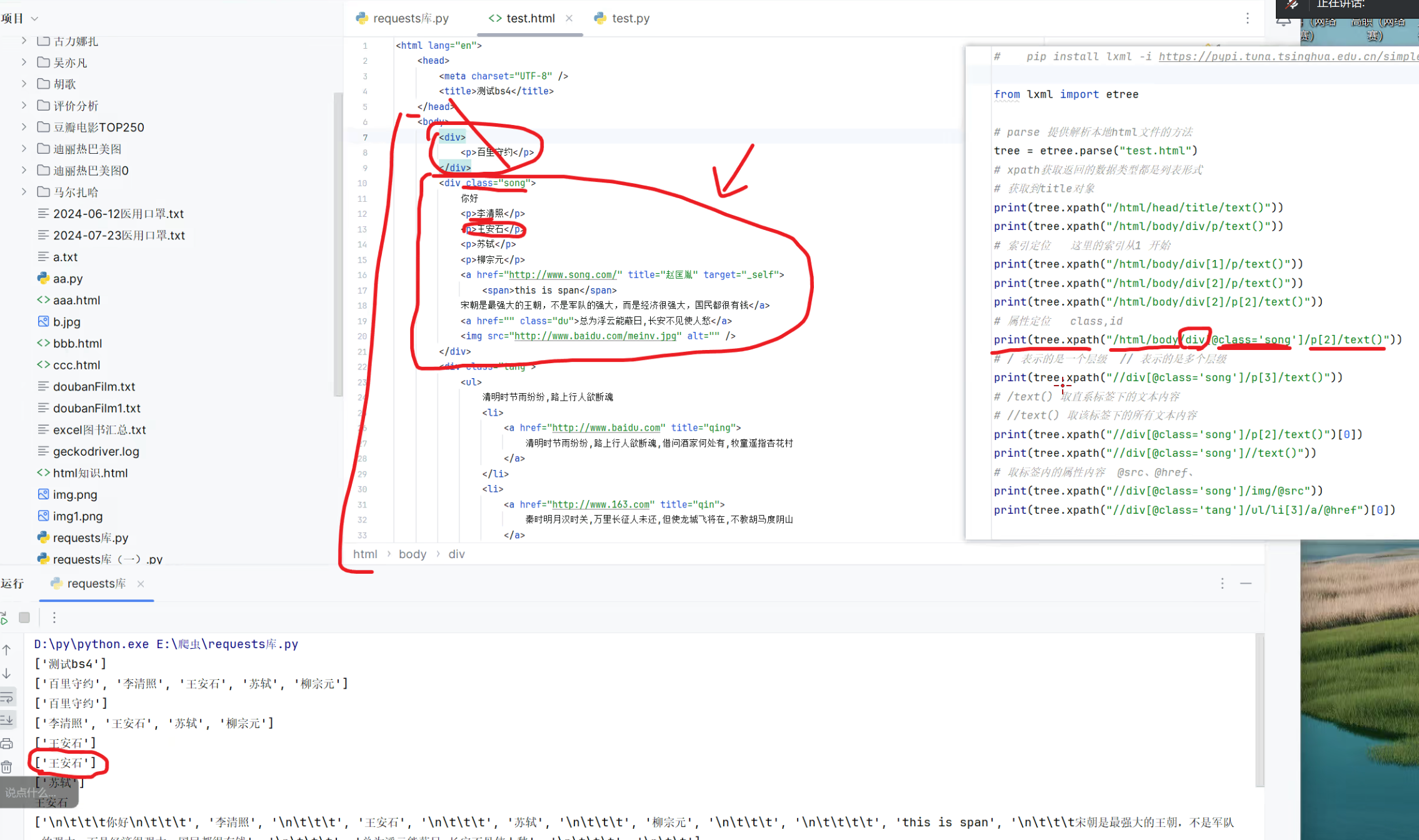Click the stop execution button

(x=24, y=617)
